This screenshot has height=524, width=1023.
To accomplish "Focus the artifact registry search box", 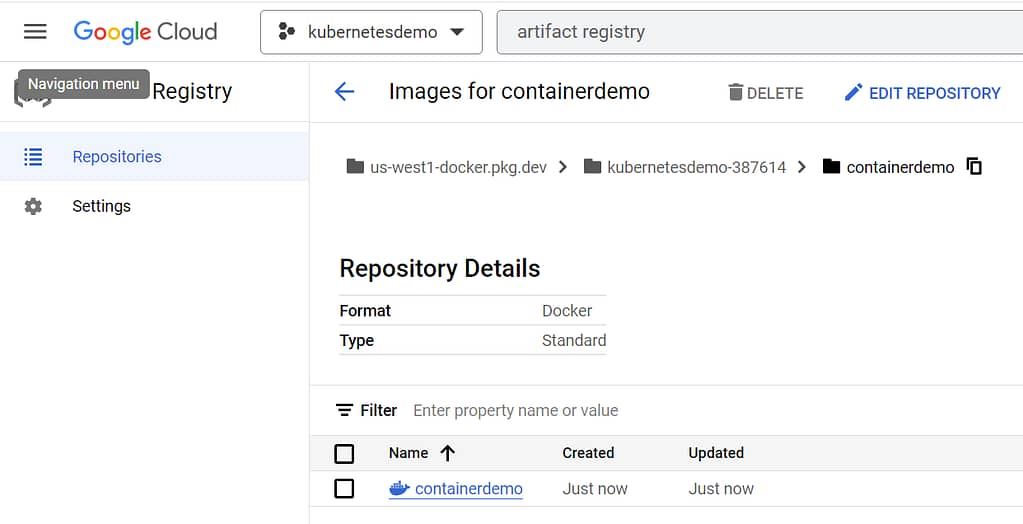I will [x=760, y=32].
